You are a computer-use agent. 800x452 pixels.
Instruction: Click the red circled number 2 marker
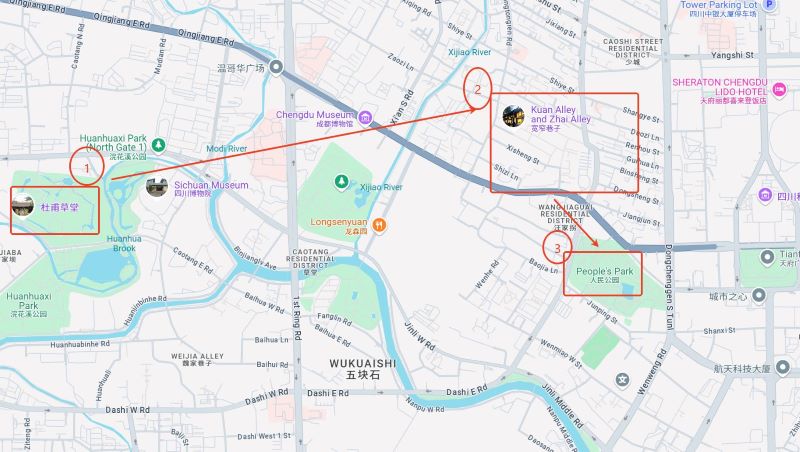coord(478,89)
